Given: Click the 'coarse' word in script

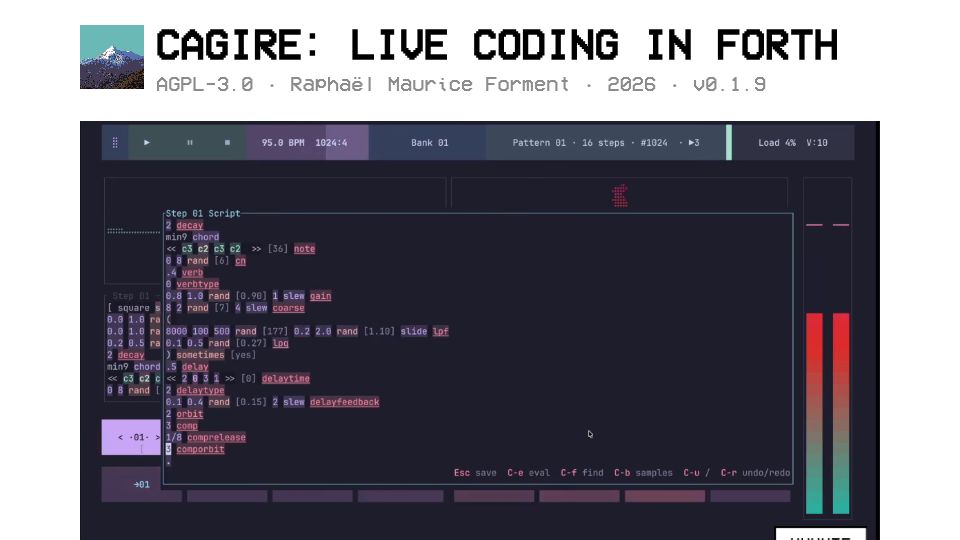Looking at the screenshot, I should point(288,308).
